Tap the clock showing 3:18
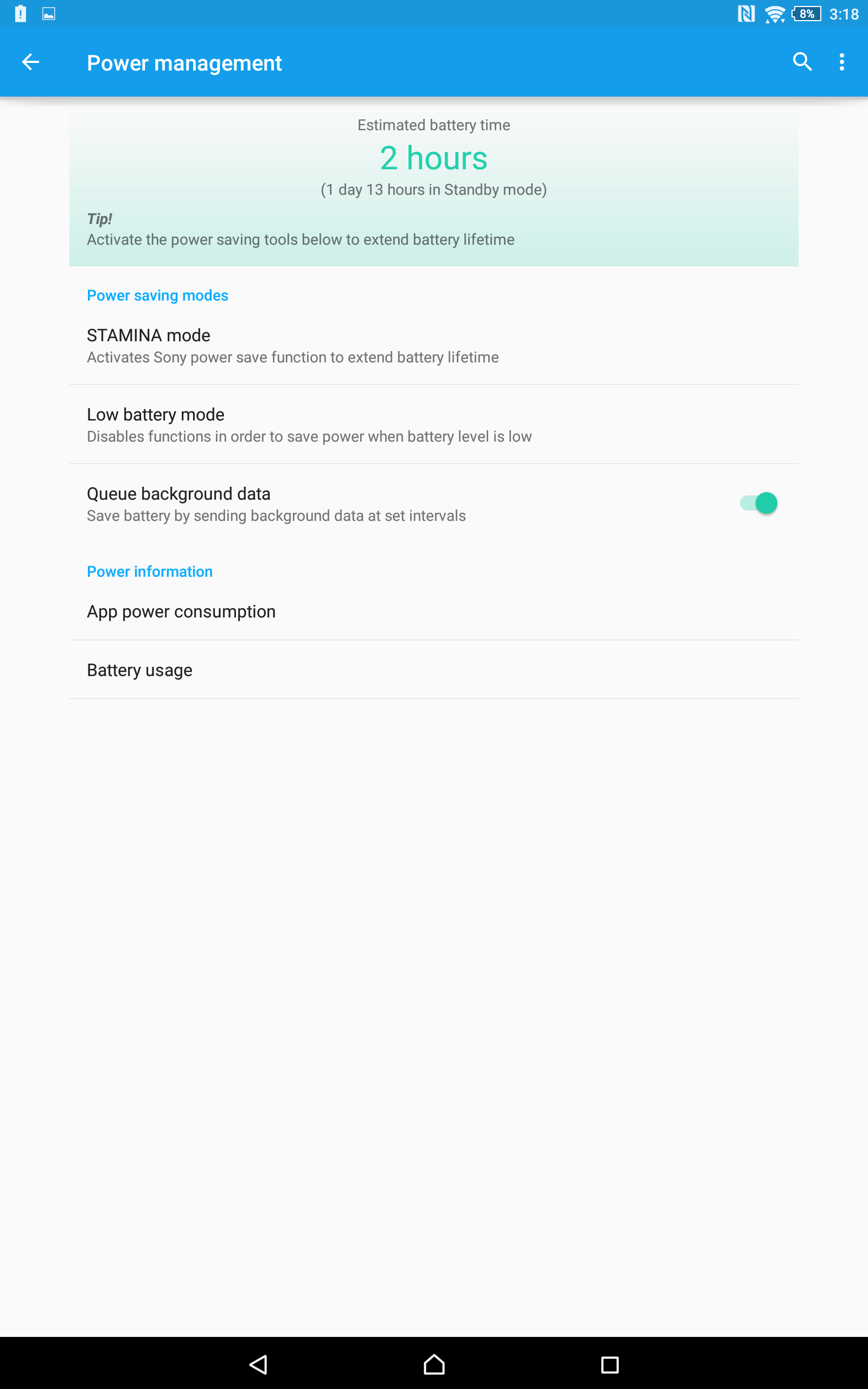This screenshot has width=868, height=1389. [x=844, y=14]
